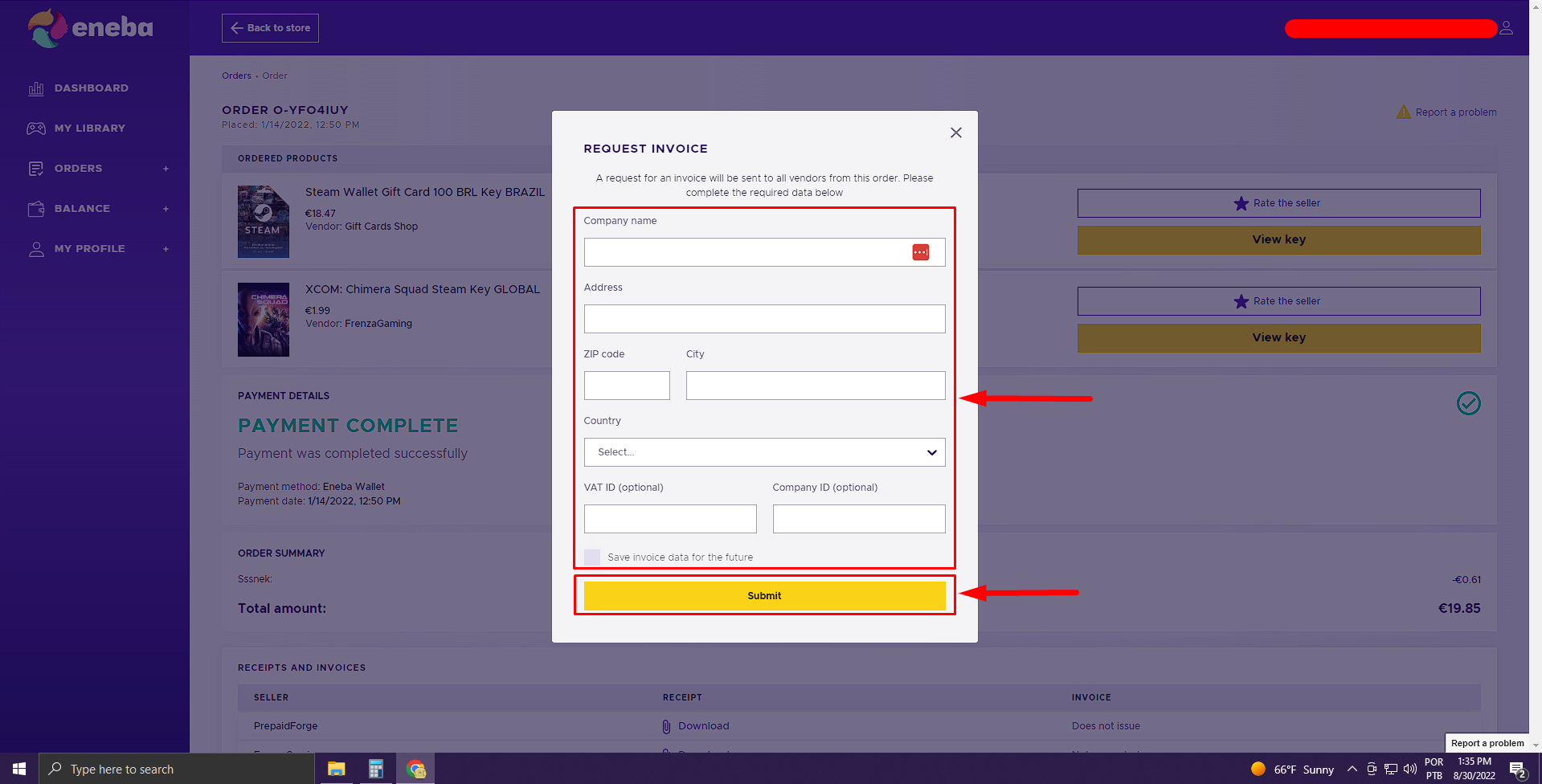Image resolution: width=1542 pixels, height=784 pixels.
Task: Open the Windows notification center
Action: click(x=1518, y=770)
